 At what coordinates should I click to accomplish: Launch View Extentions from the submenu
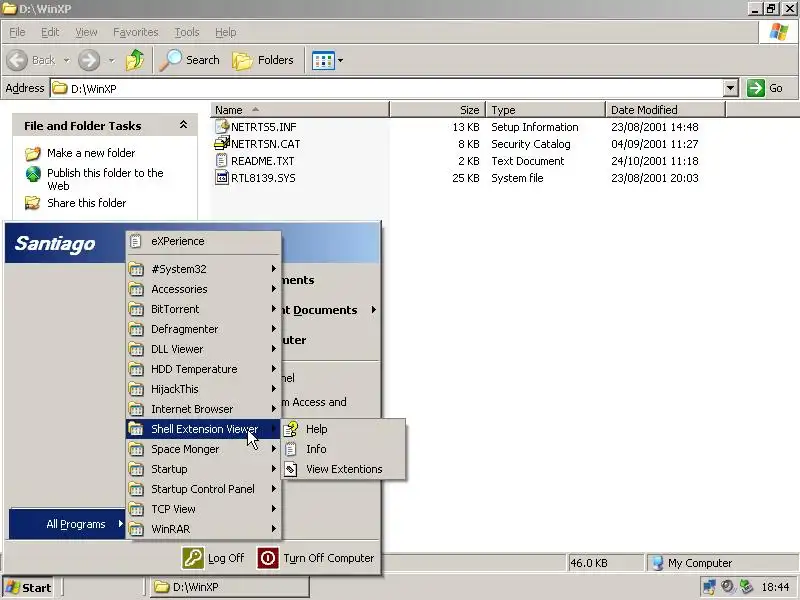tap(344, 469)
